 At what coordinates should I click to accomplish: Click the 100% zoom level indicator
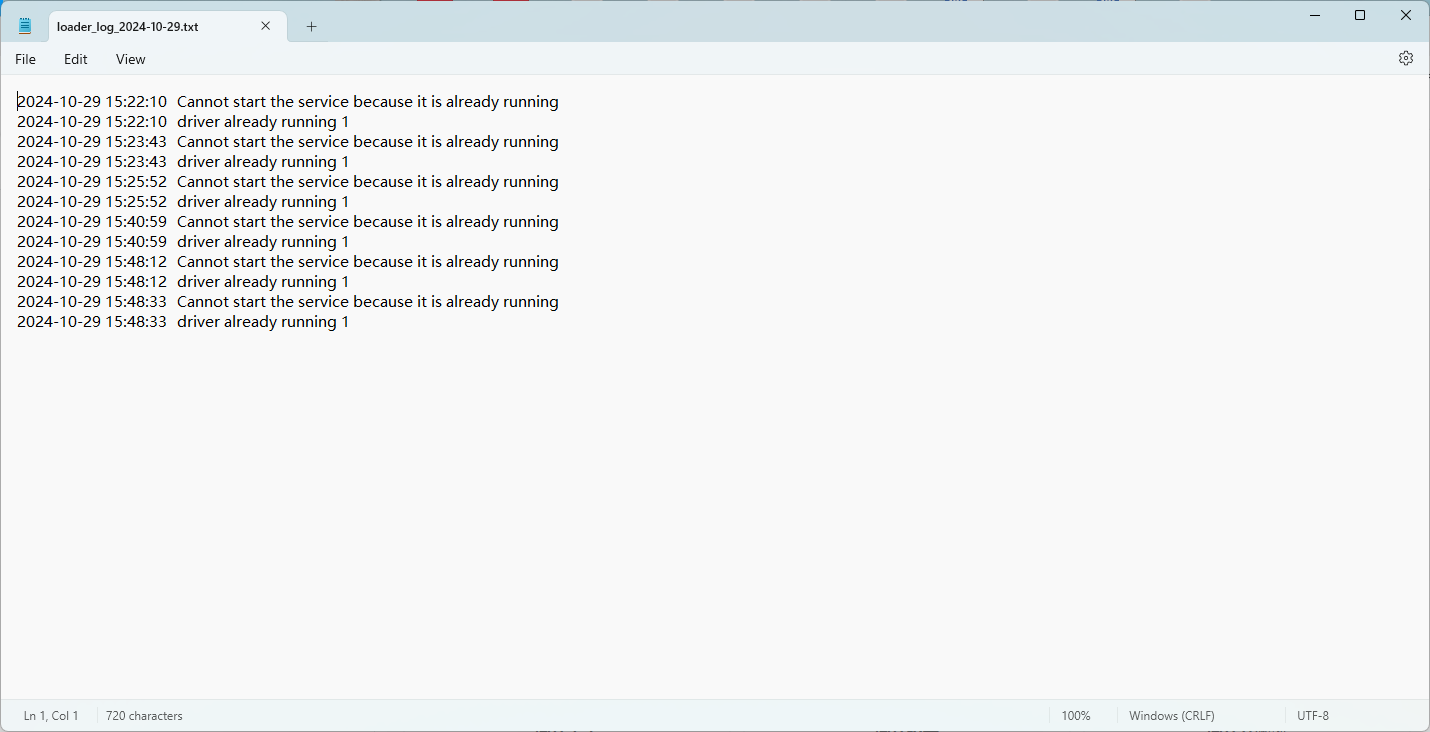pyautogui.click(x=1076, y=716)
